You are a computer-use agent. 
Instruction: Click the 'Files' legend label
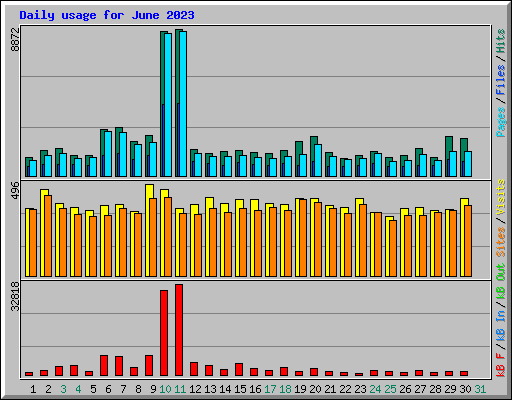pyautogui.click(x=500, y=79)
